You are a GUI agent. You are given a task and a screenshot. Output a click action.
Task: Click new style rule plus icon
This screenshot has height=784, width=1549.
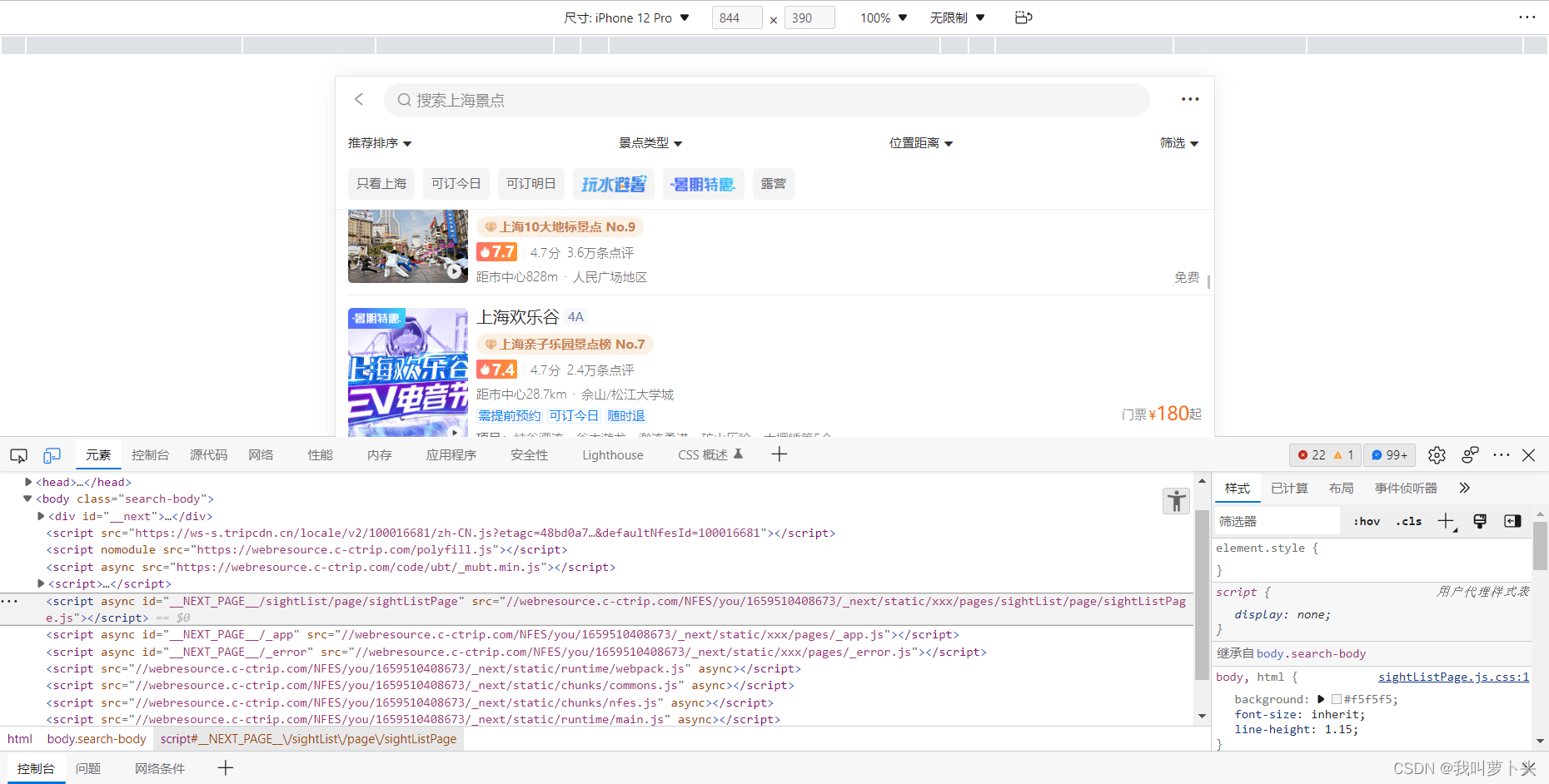(x=1446, y=522)
